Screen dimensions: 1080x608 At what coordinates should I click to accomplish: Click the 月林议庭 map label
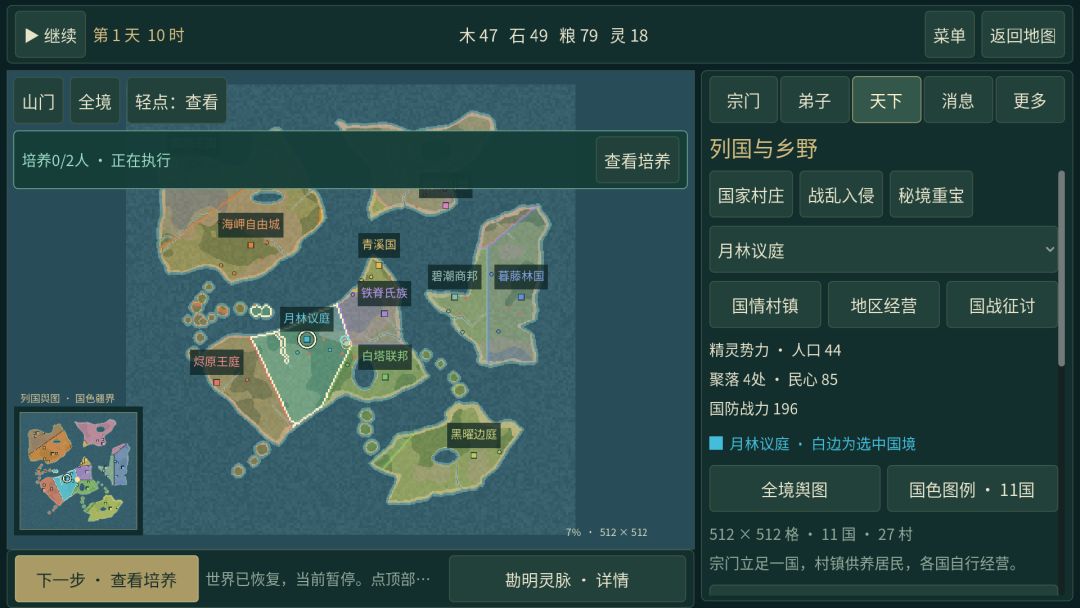point(307,318)
